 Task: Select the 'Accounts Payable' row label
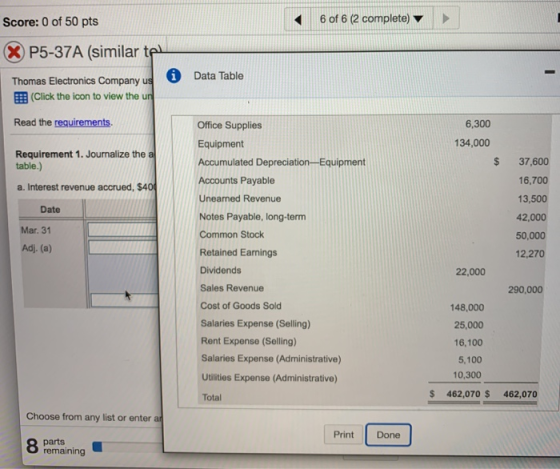pyautogui.click(x=236, y=180)
